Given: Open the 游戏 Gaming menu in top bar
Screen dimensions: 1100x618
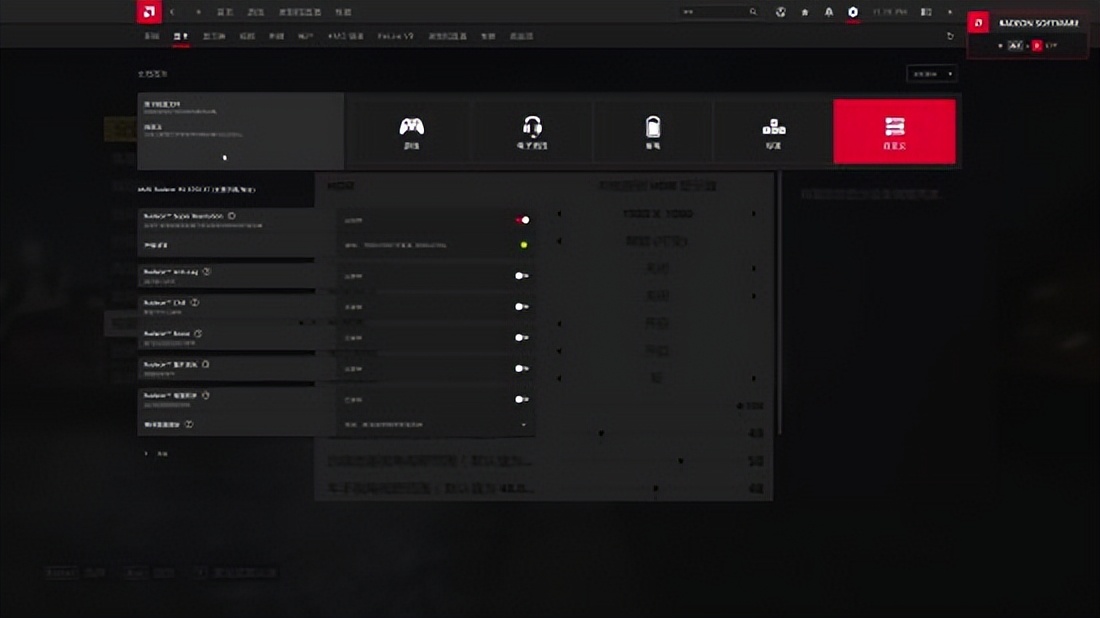Looking at the screenshot, I should (x=255, y=12).
